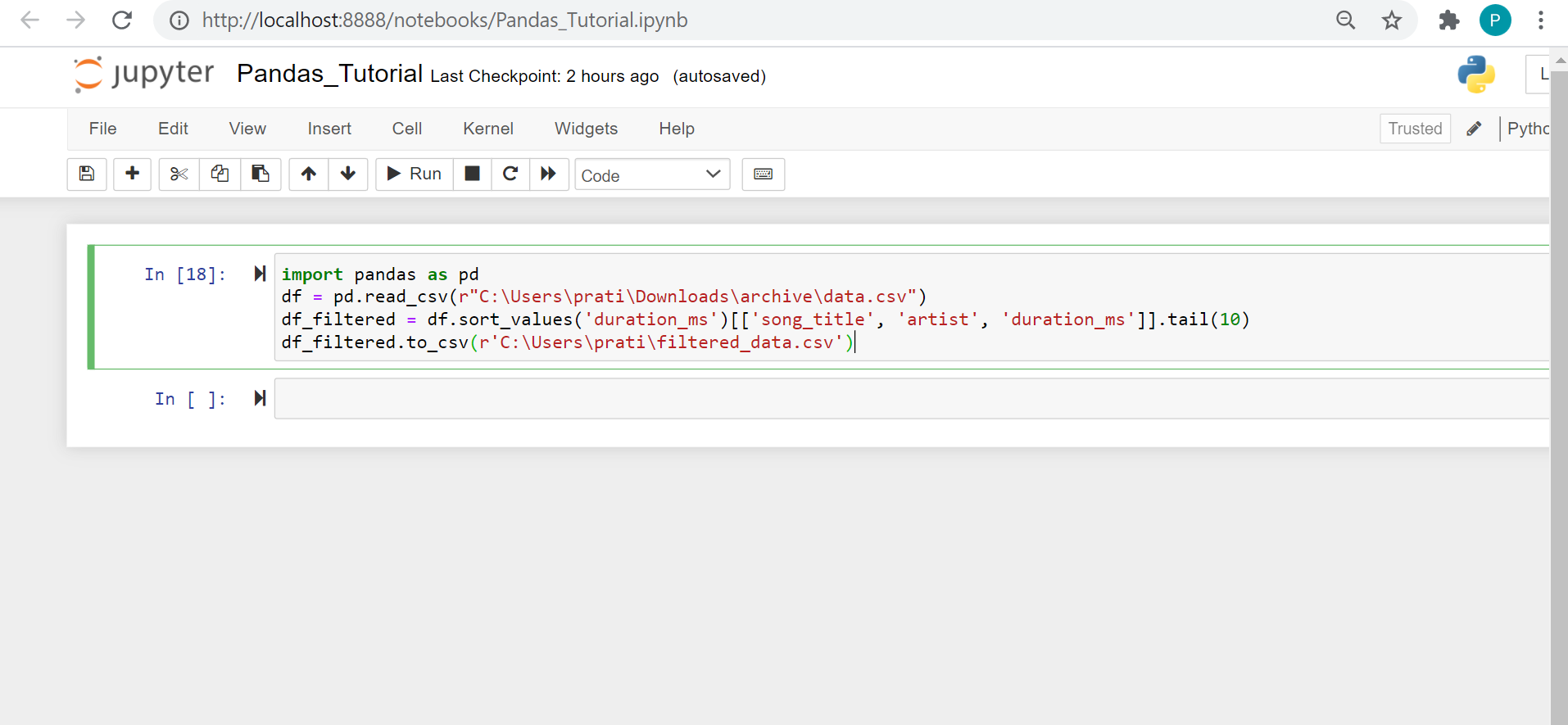Open browser extensions puzzle icon
This screenshot has height=725, width=1568.
(1448, 20)
